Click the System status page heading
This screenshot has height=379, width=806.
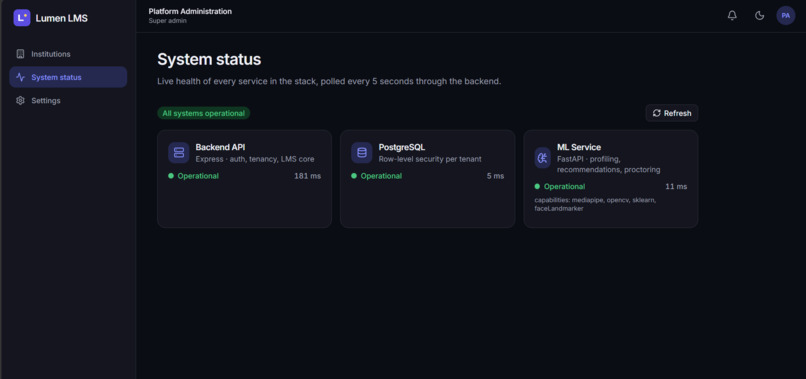(x=209, y=59)
